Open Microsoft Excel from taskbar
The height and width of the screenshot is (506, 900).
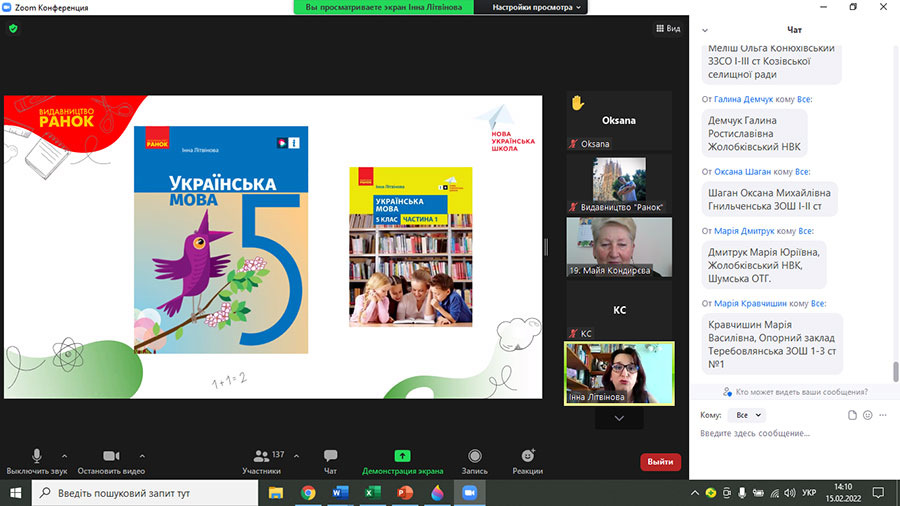point(373,493)
